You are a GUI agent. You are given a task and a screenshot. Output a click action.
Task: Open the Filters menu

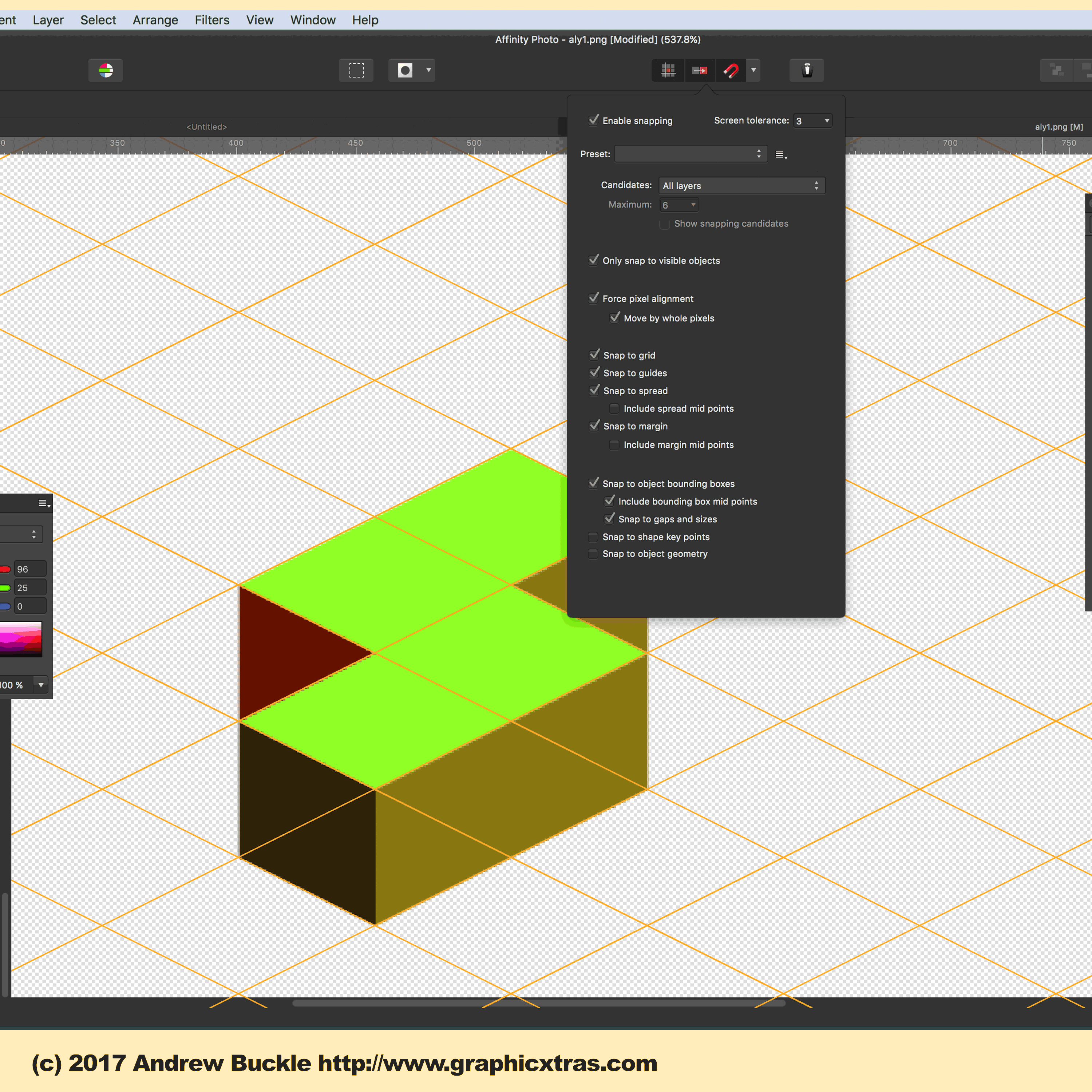pos(212,20)
